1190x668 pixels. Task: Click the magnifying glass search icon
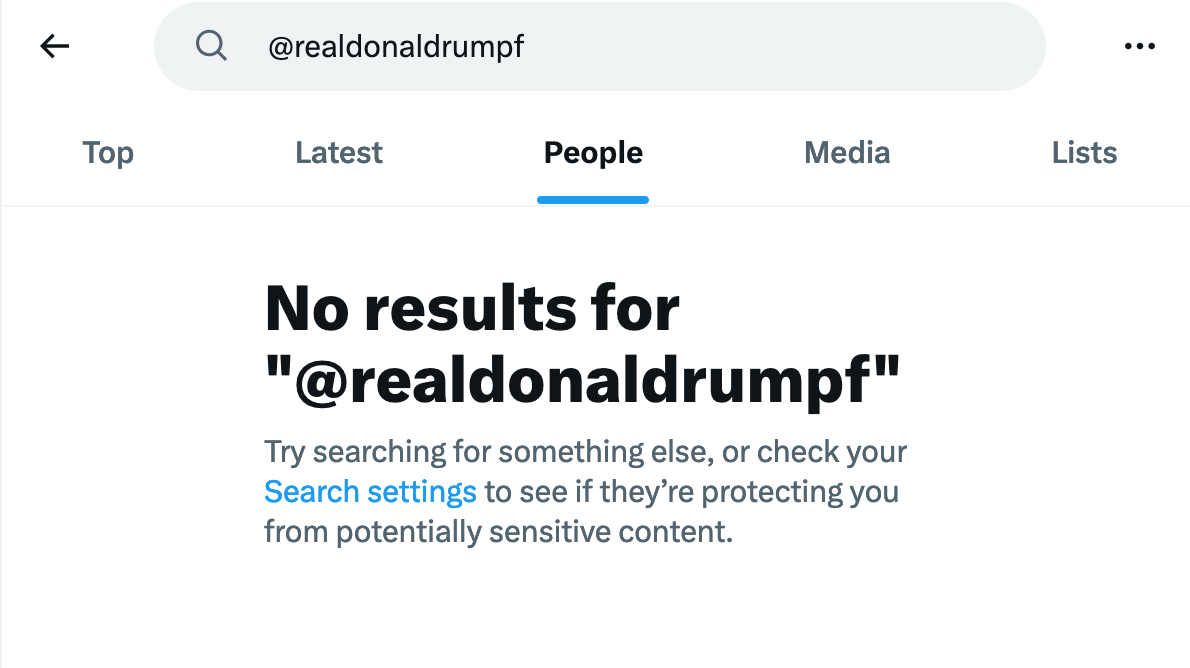211,46
